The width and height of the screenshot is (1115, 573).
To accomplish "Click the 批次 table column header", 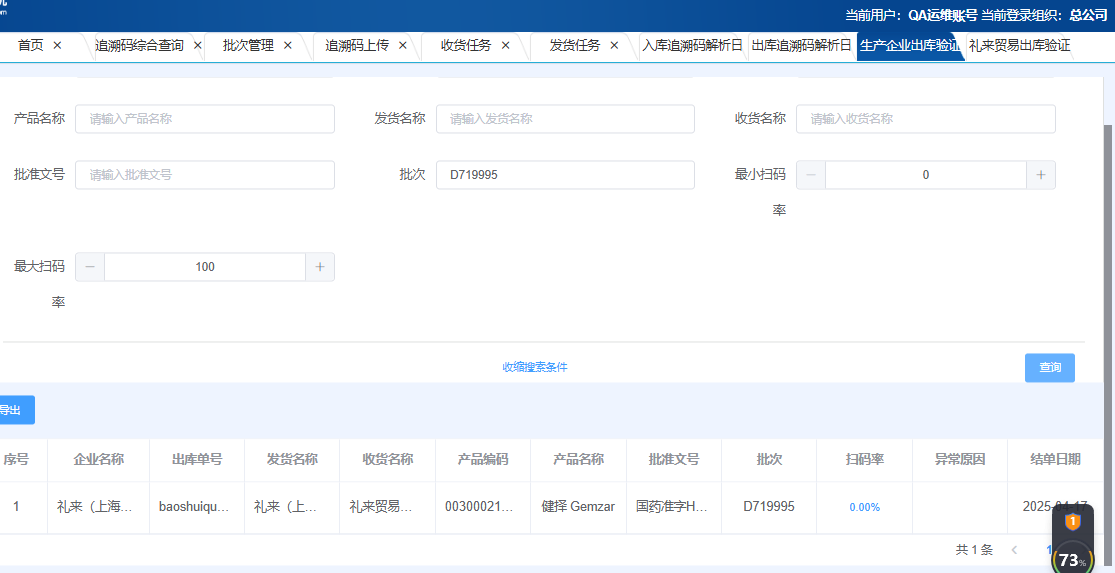I will pos(769,459).
